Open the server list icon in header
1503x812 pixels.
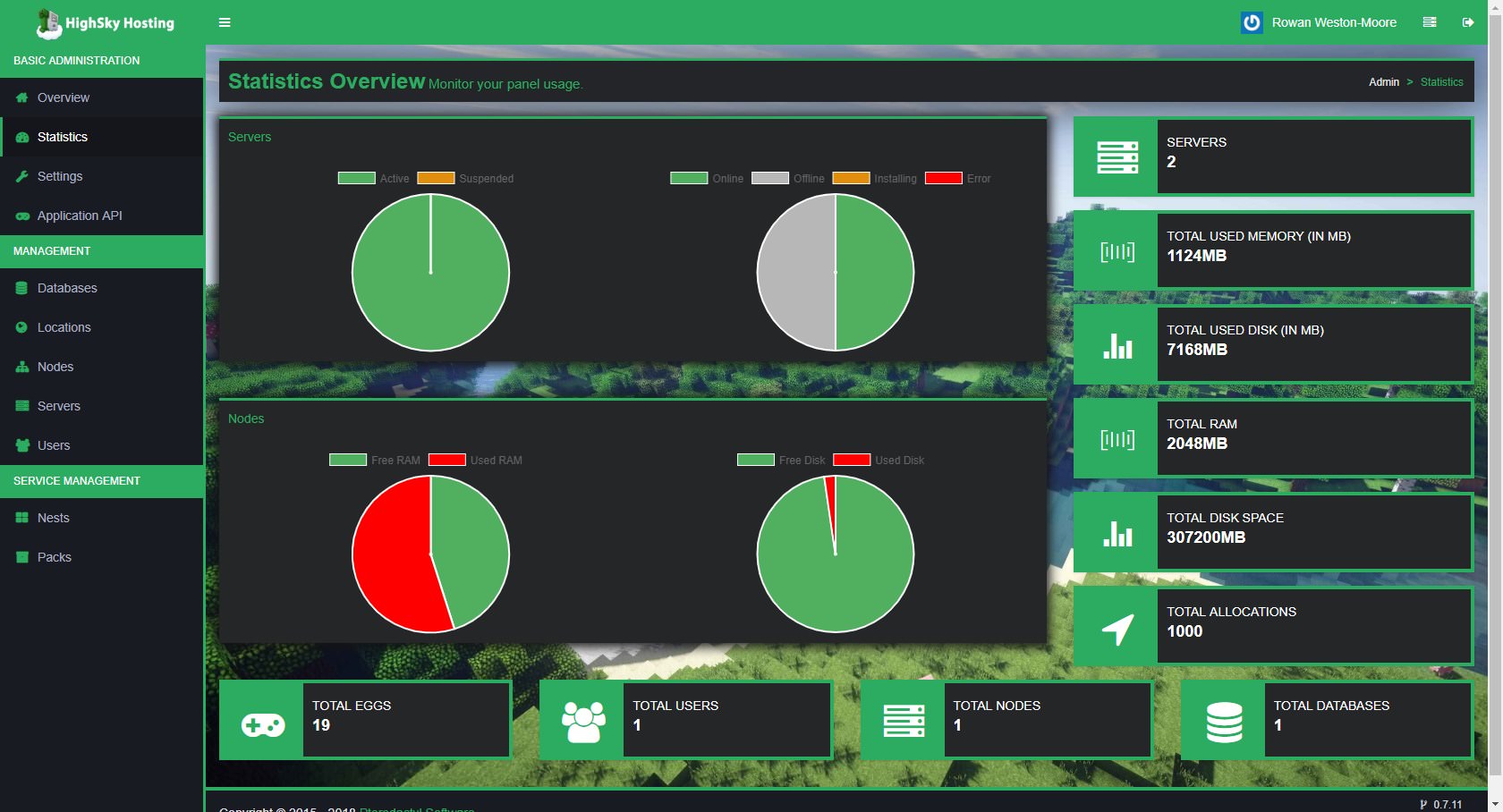pyautogui.click(x=1430, y=22)
